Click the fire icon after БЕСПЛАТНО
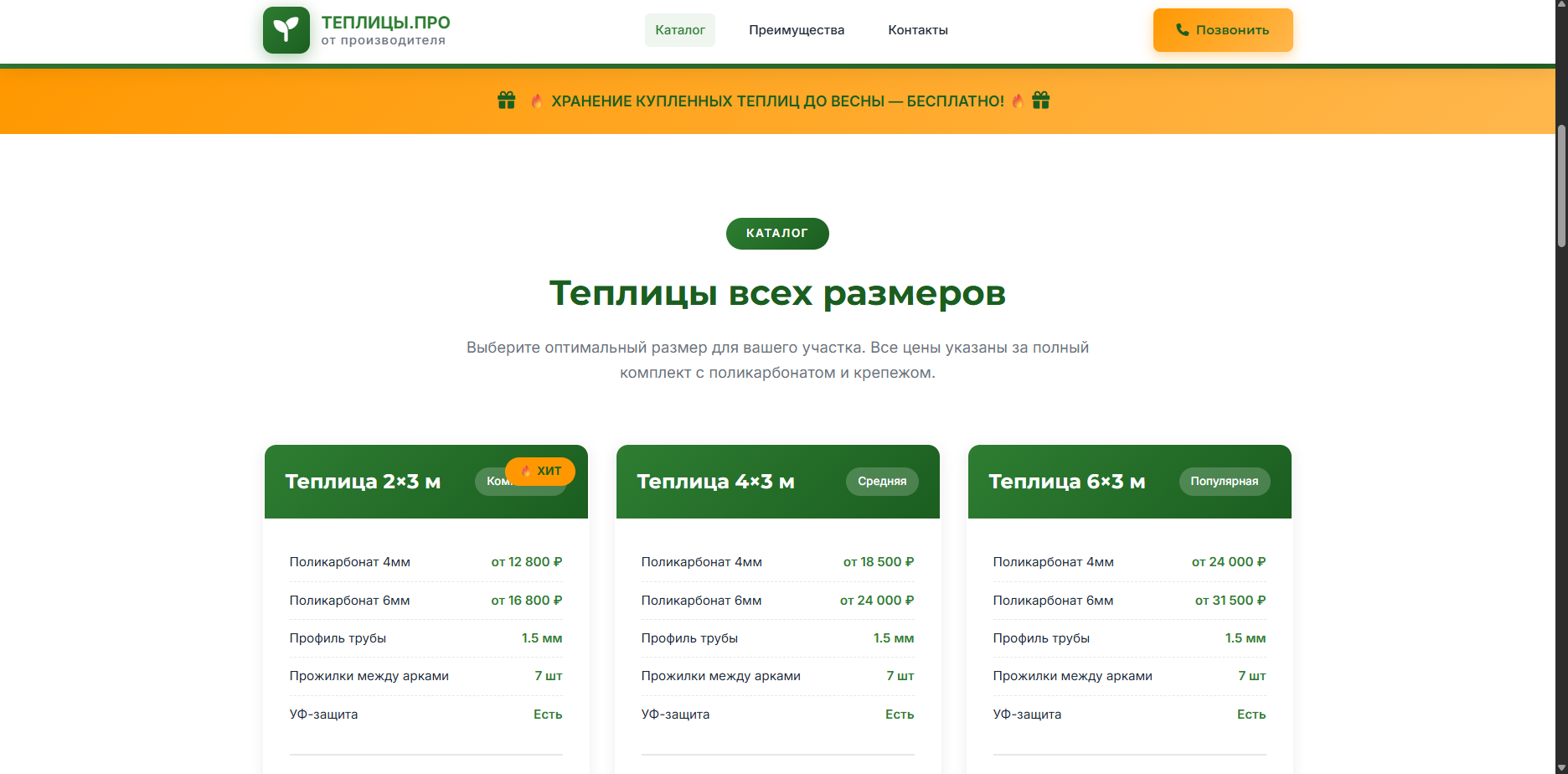The width and height of the screenshot is (1568, 774). pyautogui.click(x=1018, y=101)
